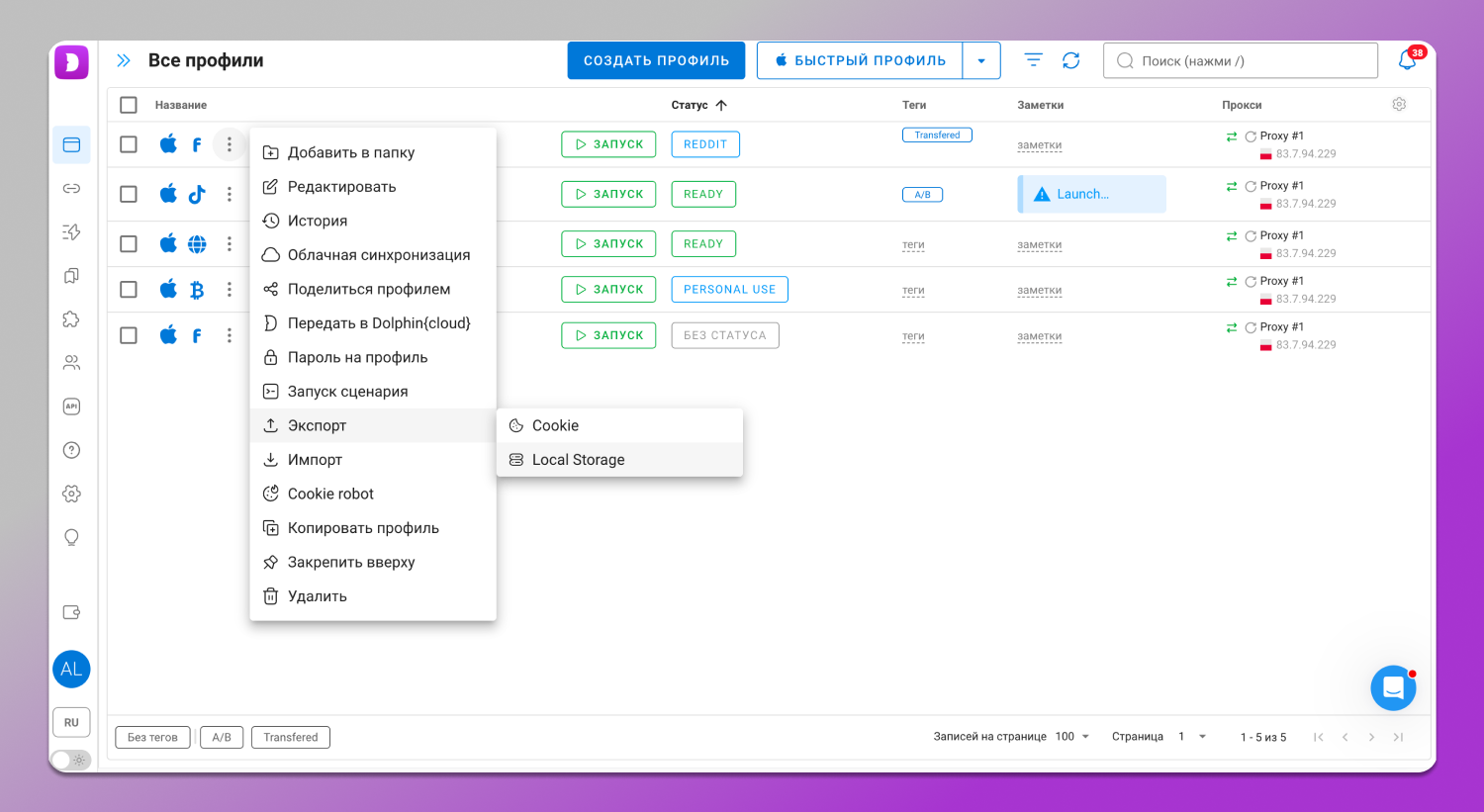Open the Extensions puzzle icon in sidebar
Viewport: 1484px width, 812px height.
(x=71, y=319)
